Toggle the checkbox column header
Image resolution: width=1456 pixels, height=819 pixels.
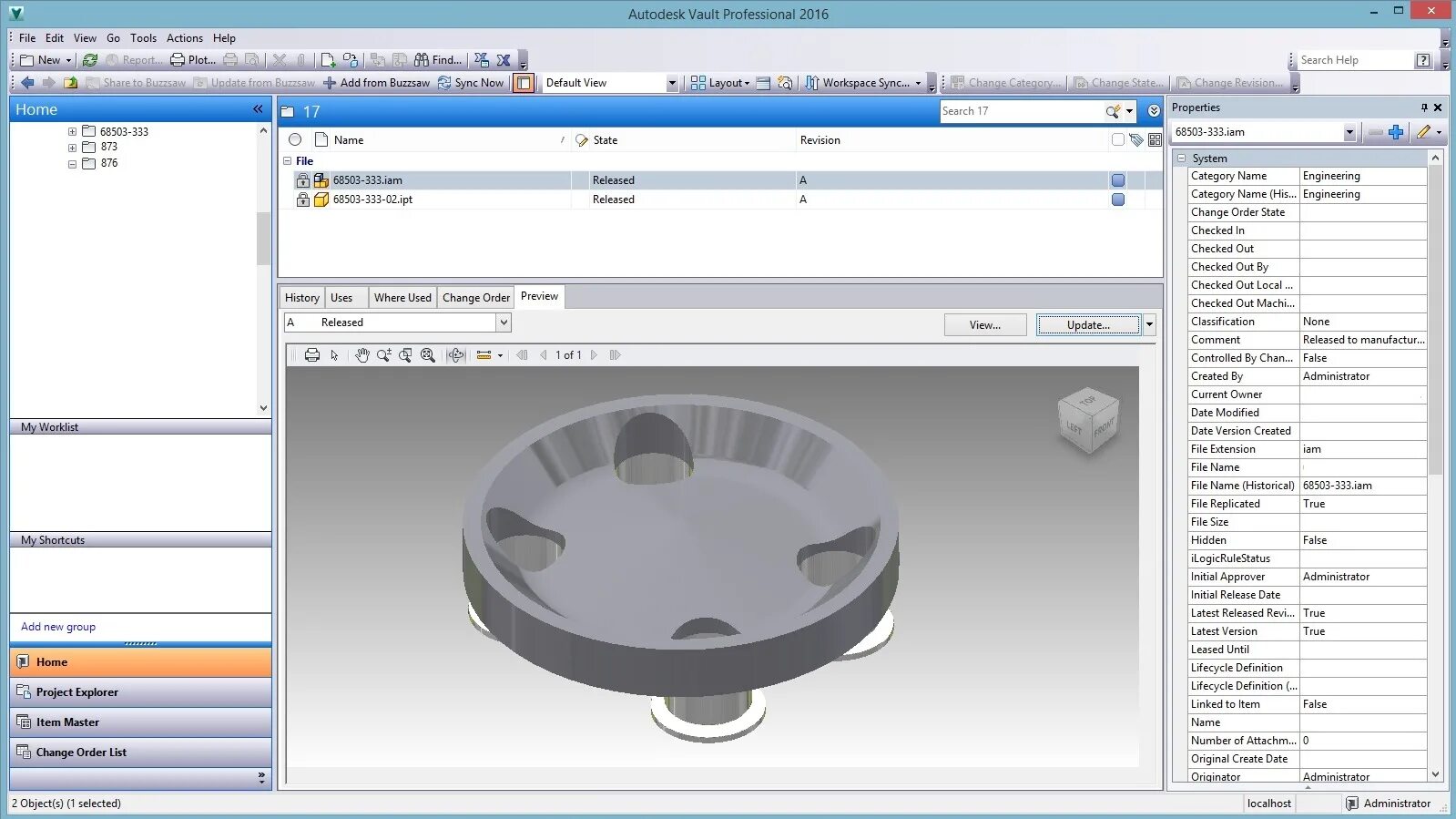[x=1118, y=140]
